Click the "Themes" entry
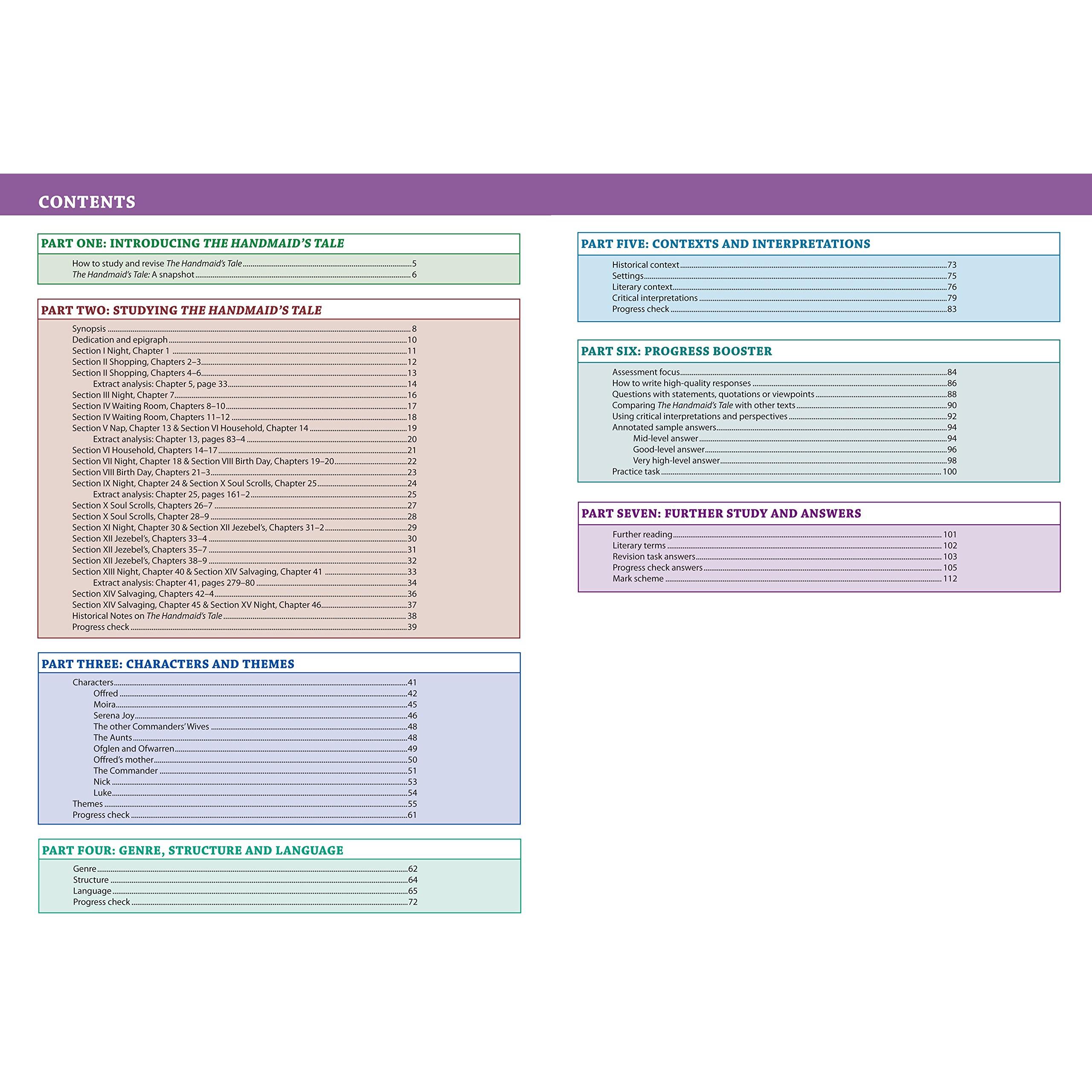1092x1092 pixels. (245, 804)
